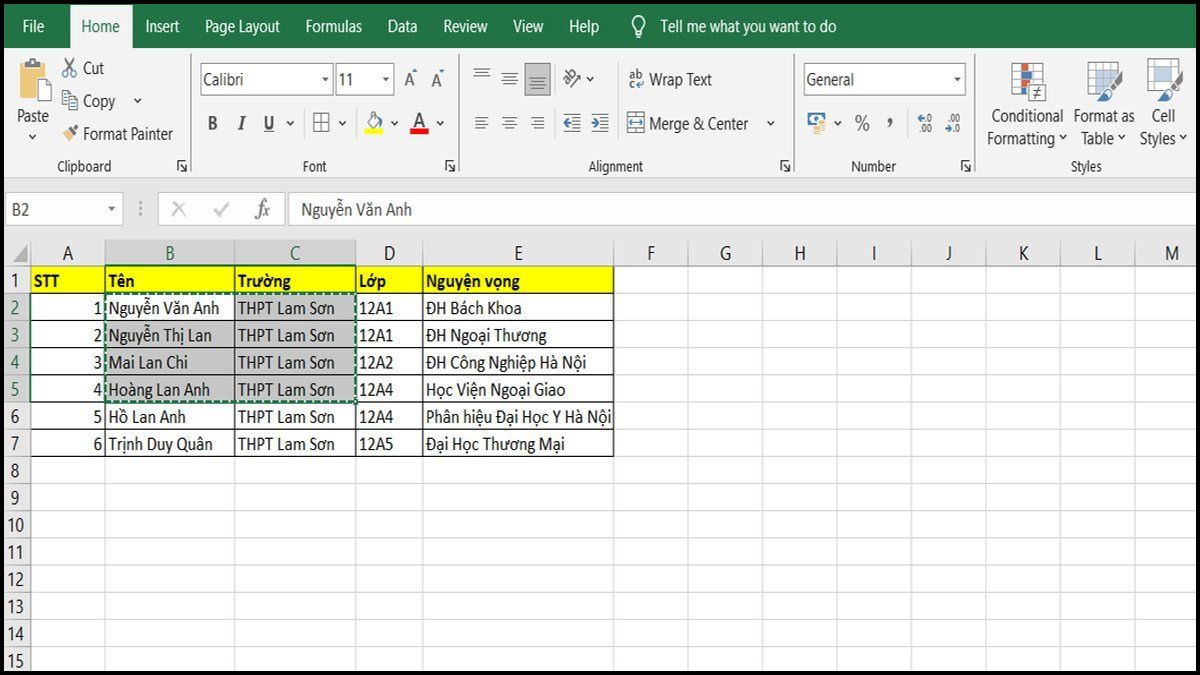Image resolution: width=1200 pixels, height=675 pixels.
Task: Align text left
Action: pos(482,123)
